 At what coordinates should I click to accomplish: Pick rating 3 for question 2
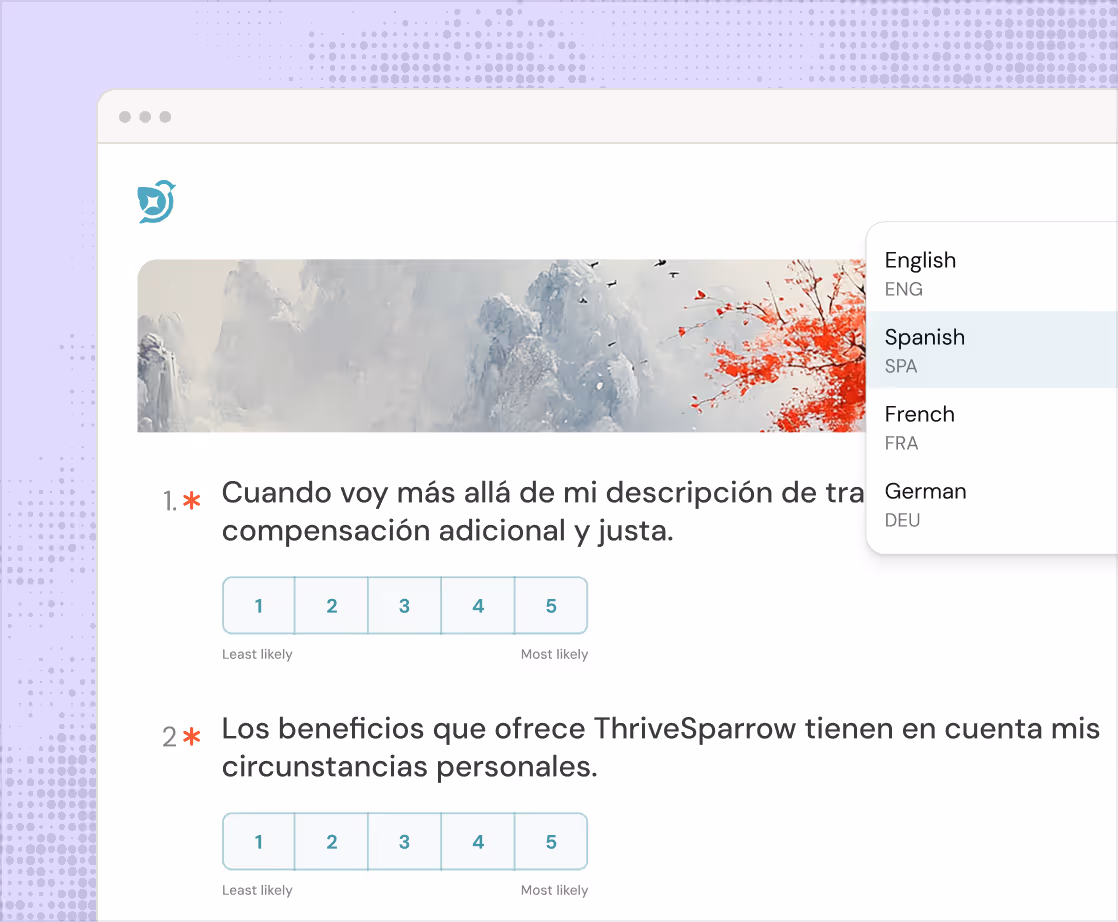[x=404, y=841]
